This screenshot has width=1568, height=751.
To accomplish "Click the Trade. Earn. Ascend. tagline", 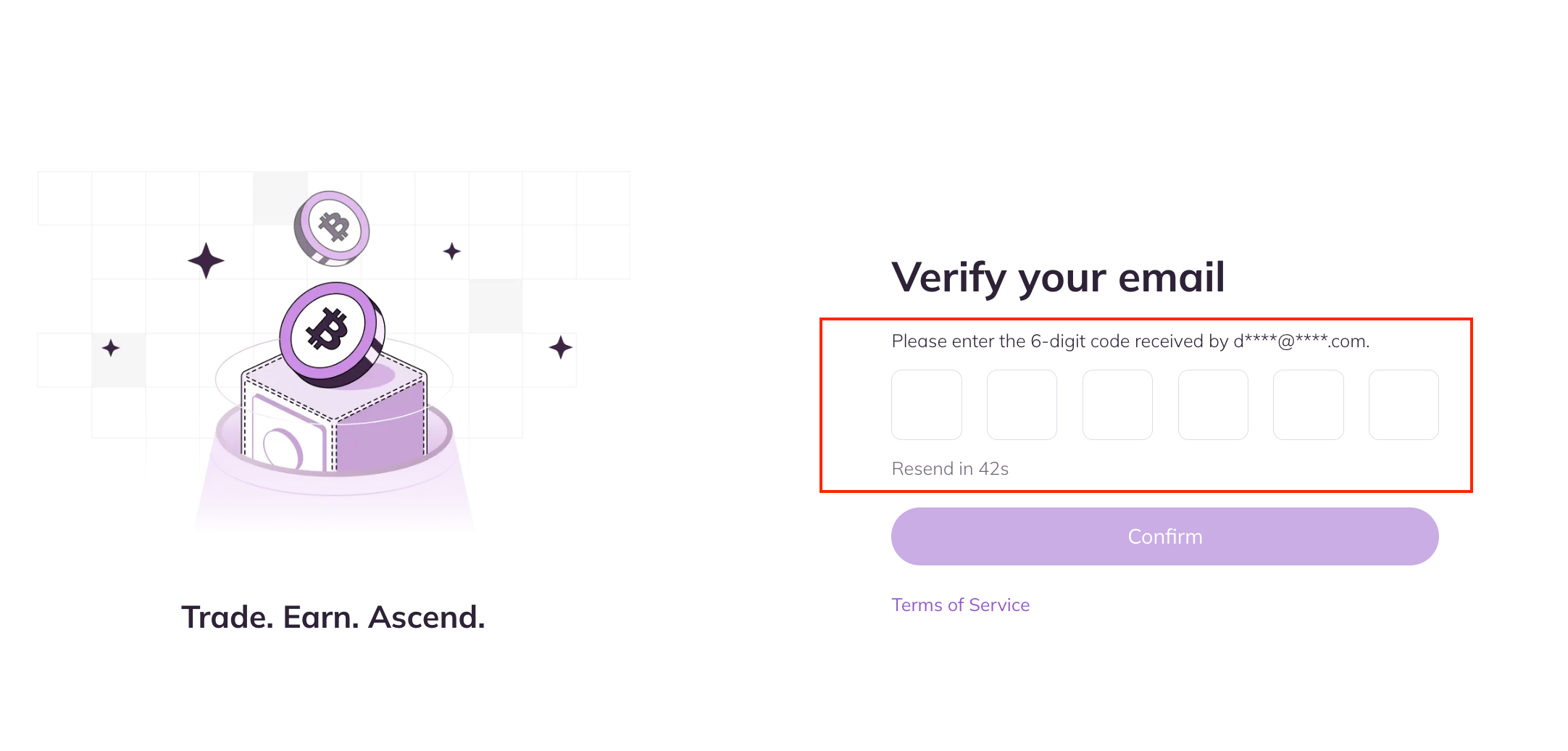I will pos(333,617).
